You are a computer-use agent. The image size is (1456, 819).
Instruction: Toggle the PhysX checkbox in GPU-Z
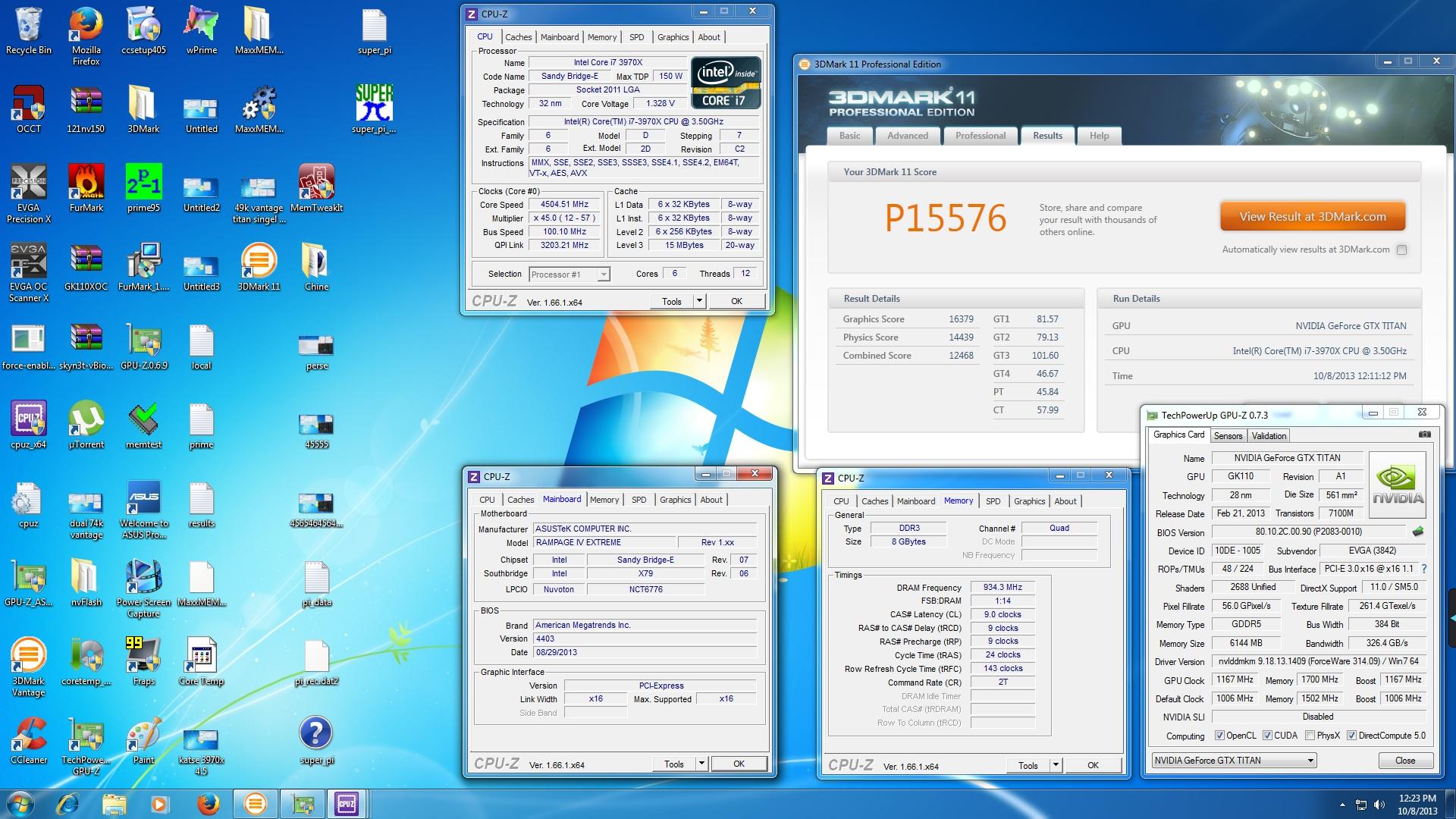(1310, 736)
